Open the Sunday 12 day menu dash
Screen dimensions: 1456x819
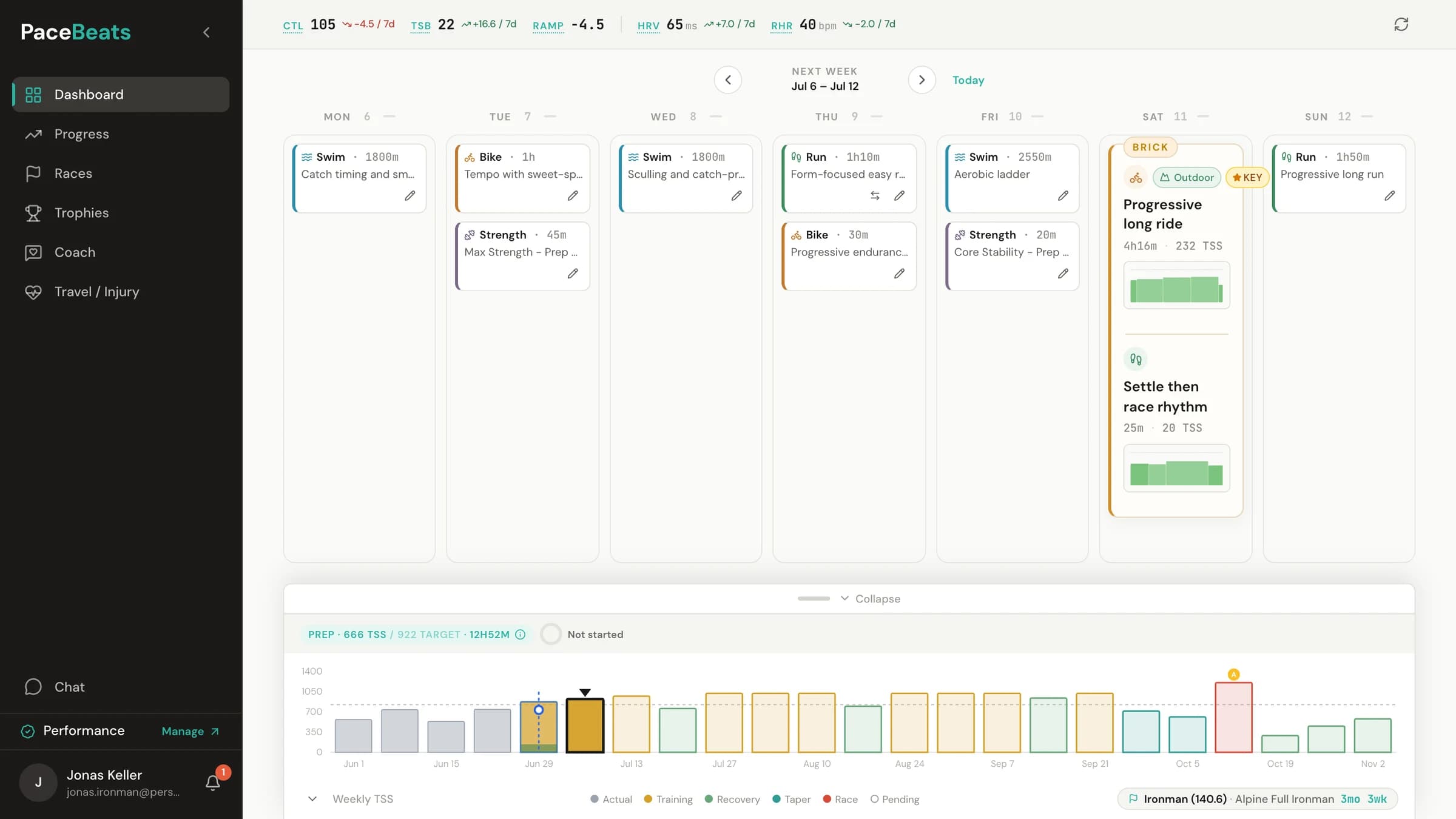coord(1367,116)
